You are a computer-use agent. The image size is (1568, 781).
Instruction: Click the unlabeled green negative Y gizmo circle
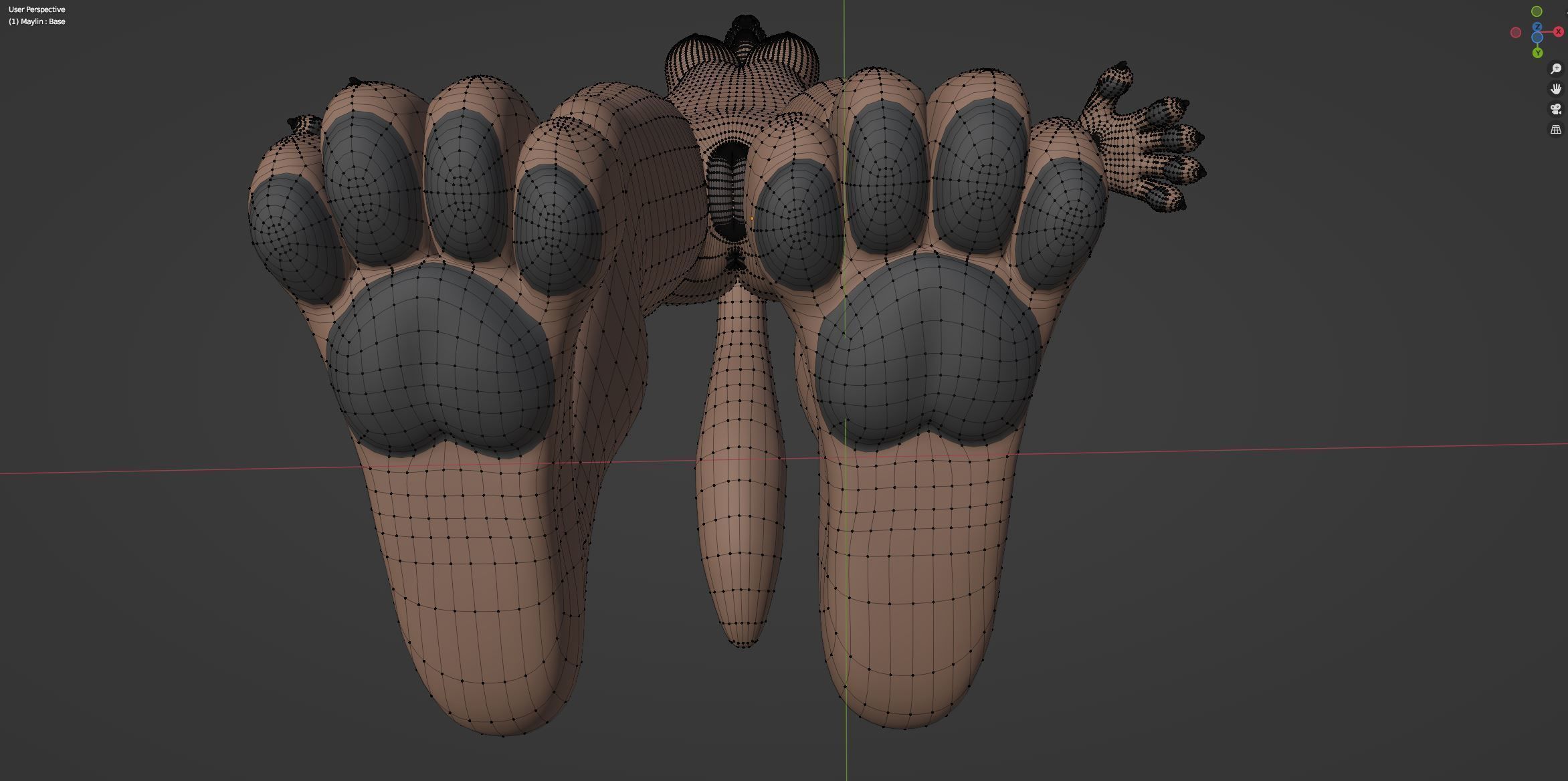click(1537, 11)
